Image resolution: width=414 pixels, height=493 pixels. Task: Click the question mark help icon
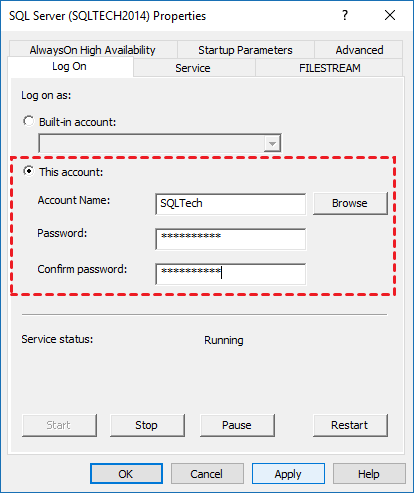pyautogui.click(x=345, y=15)
